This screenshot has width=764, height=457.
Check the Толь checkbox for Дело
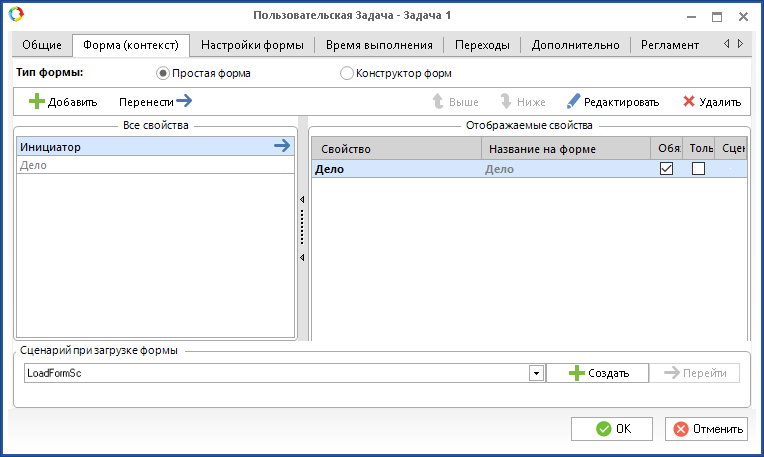click(698, 169)
